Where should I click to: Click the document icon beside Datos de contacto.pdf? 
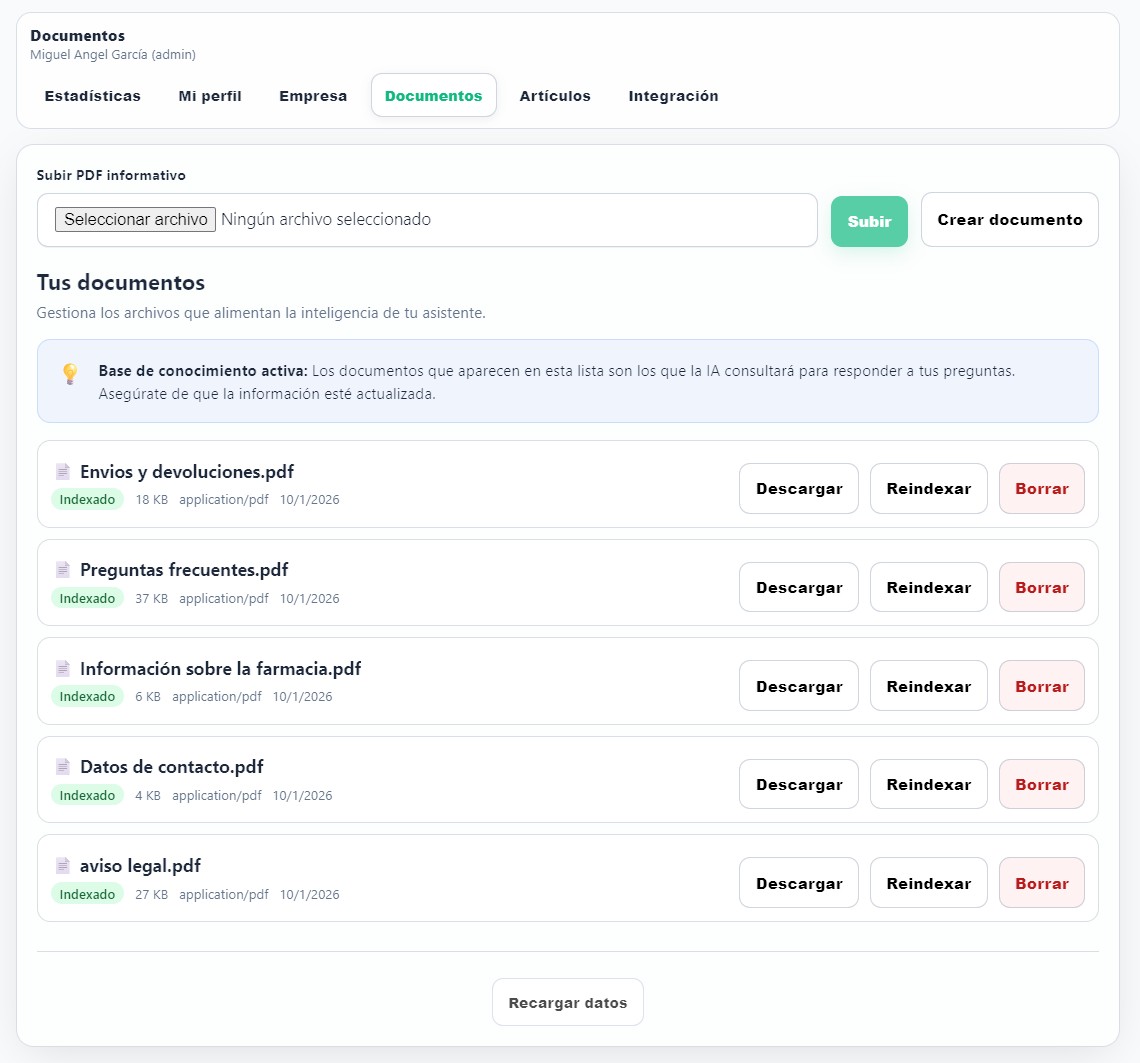63,767
